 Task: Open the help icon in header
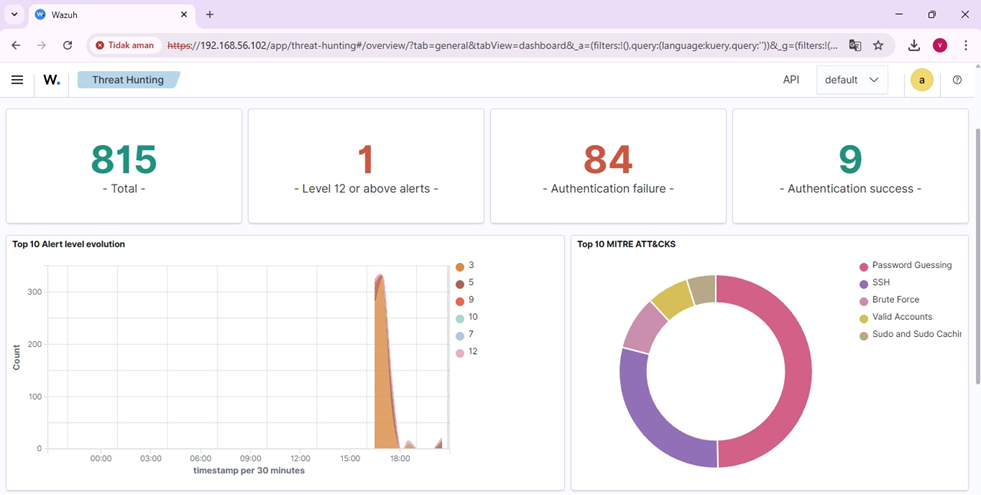(x=957, y=80)
